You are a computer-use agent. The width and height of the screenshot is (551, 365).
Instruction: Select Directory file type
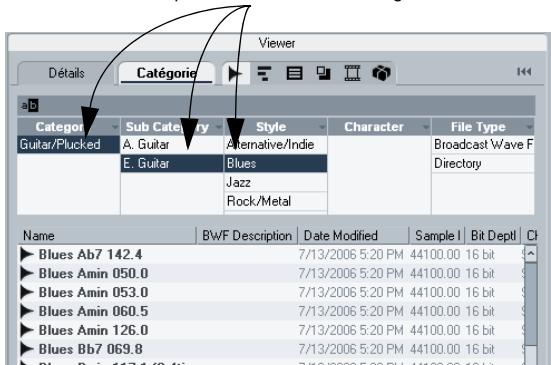pos(483,163)
